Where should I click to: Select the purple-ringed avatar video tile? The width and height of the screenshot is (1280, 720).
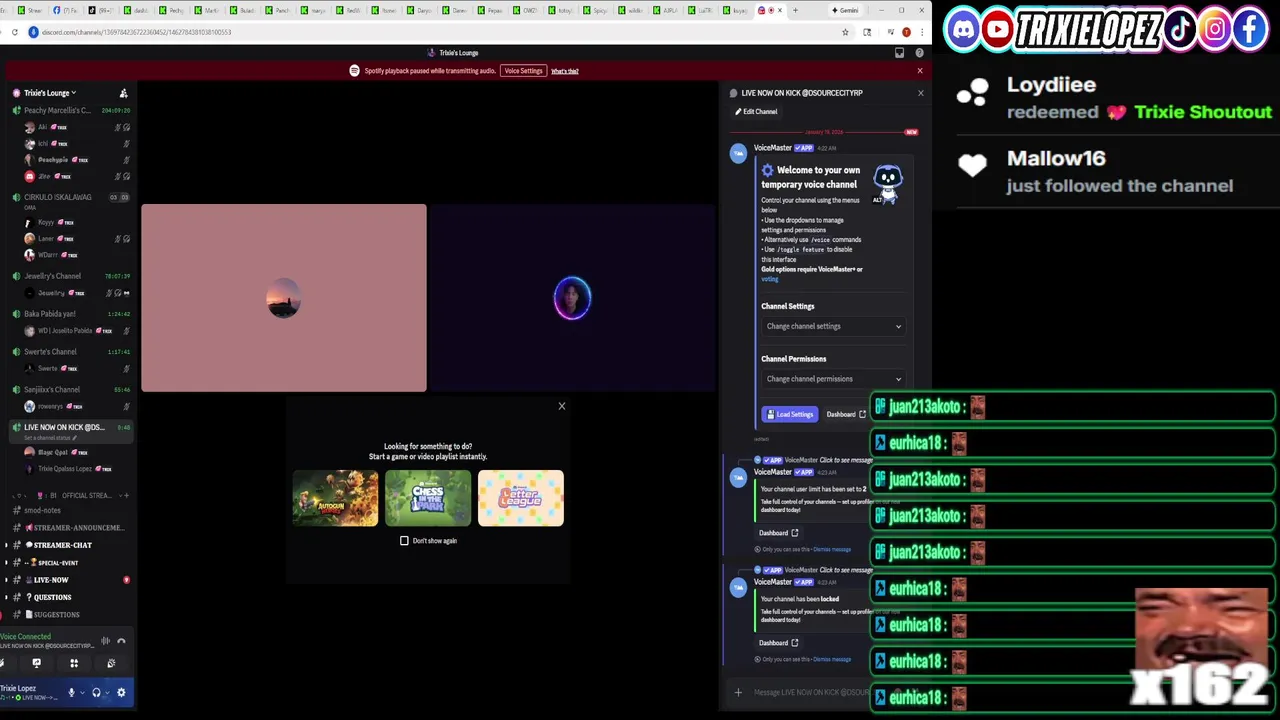[x=573, y=298]
